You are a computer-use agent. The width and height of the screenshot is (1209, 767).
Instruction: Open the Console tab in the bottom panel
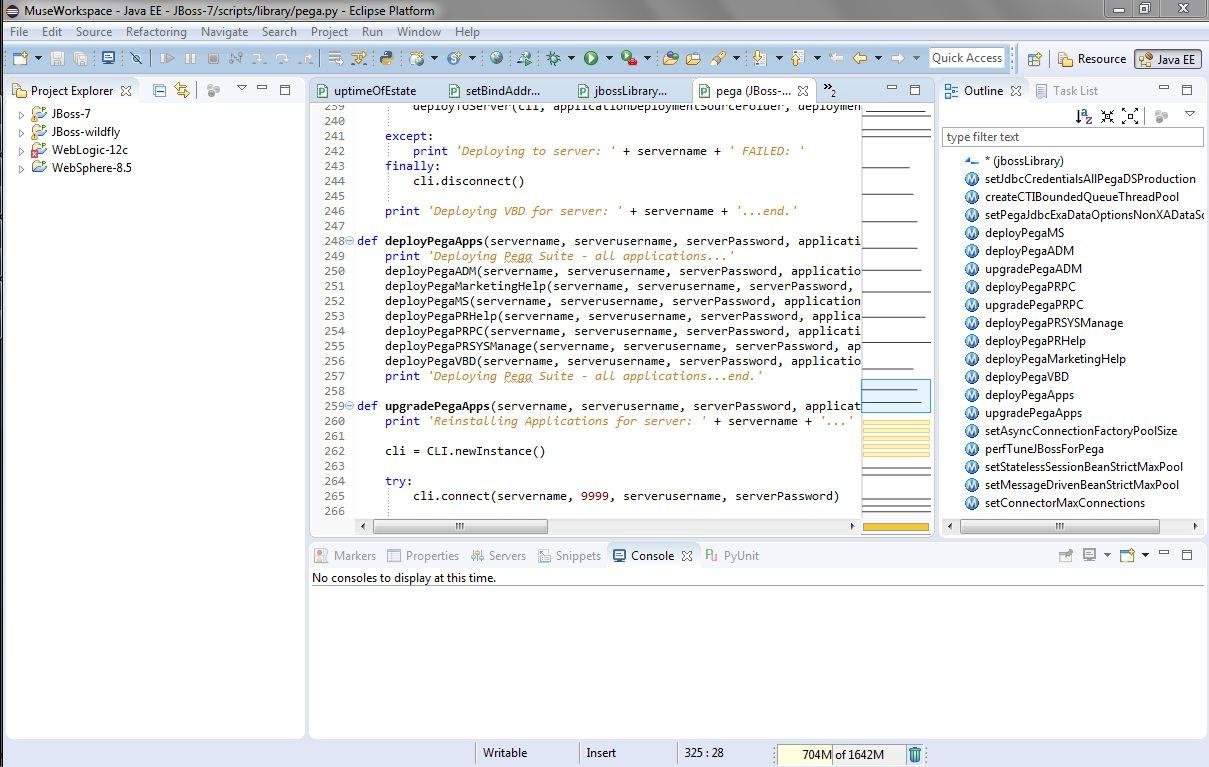click(652, 555)
